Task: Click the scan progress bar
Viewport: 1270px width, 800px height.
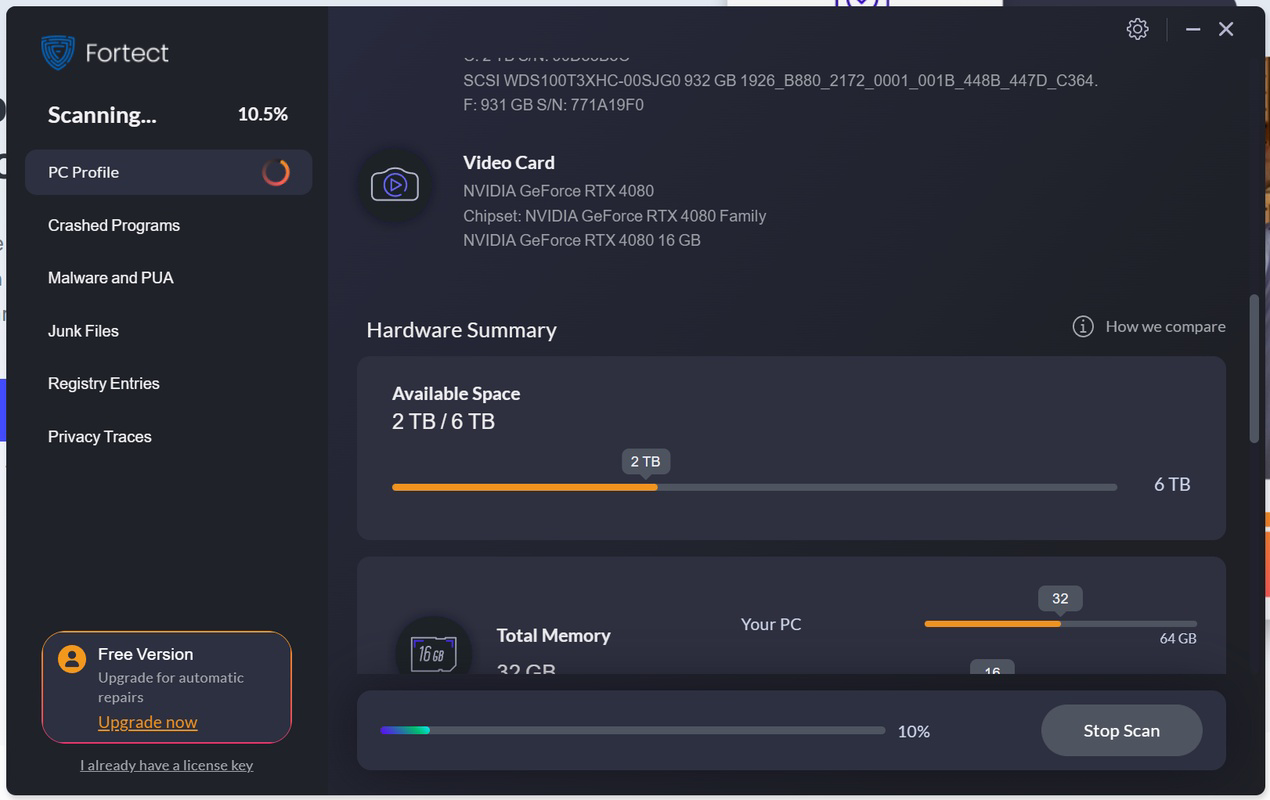Action: click(x=632, y=730)
